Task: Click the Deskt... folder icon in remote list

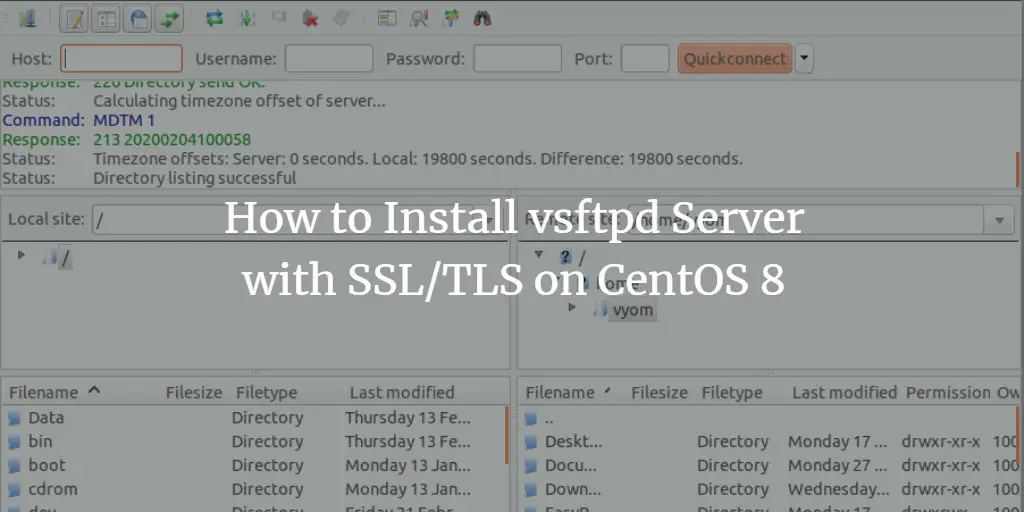Action: (532, 442)
